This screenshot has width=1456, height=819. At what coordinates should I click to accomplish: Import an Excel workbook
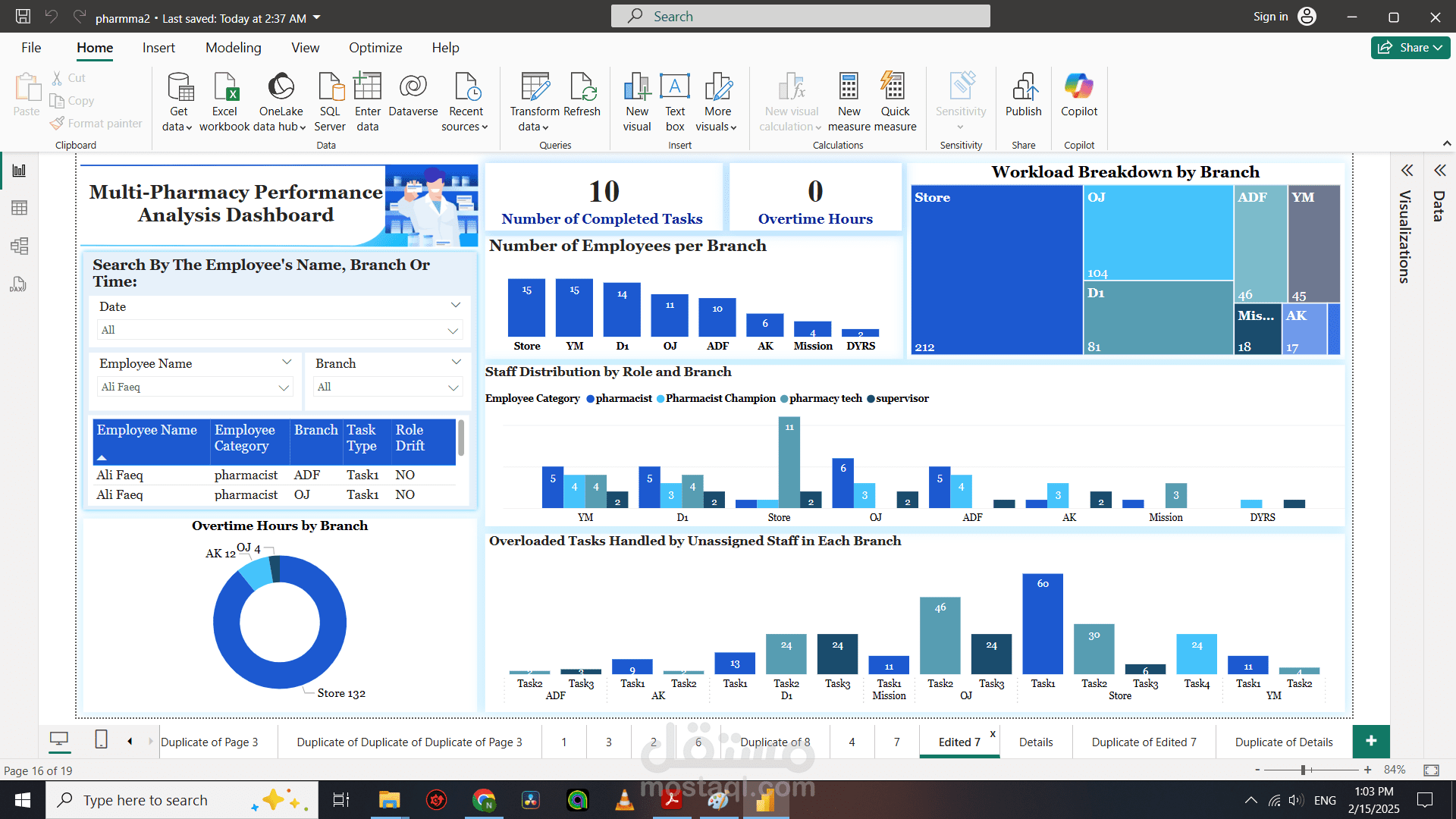pyautogui.click(x=225, y=102)
